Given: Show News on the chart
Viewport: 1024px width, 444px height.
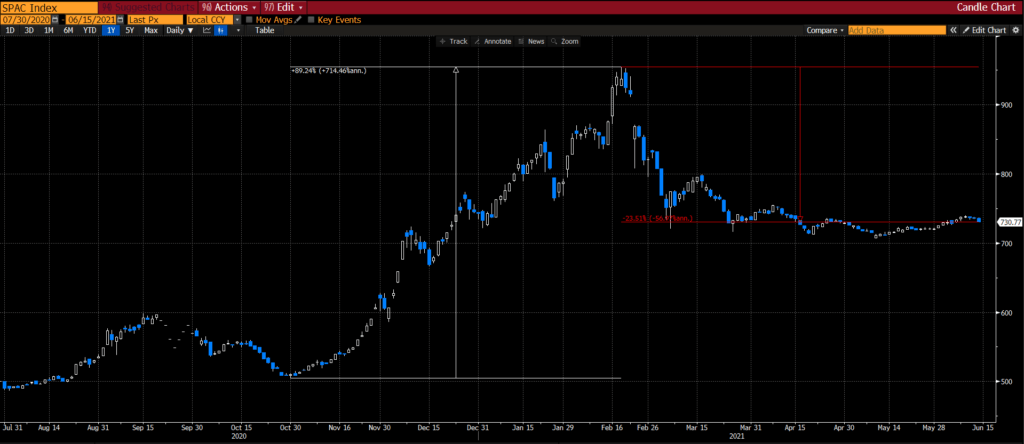Looking at the screenshot, I should click(531, 41).
